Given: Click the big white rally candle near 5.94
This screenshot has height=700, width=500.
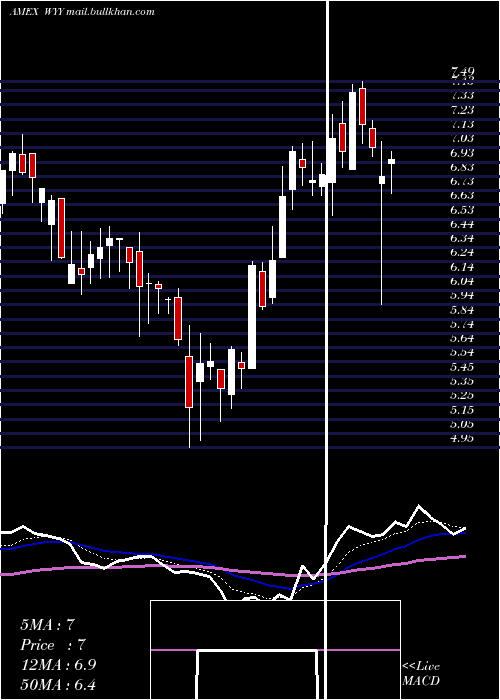Looking at the screenshot, I should pos(252,317).
